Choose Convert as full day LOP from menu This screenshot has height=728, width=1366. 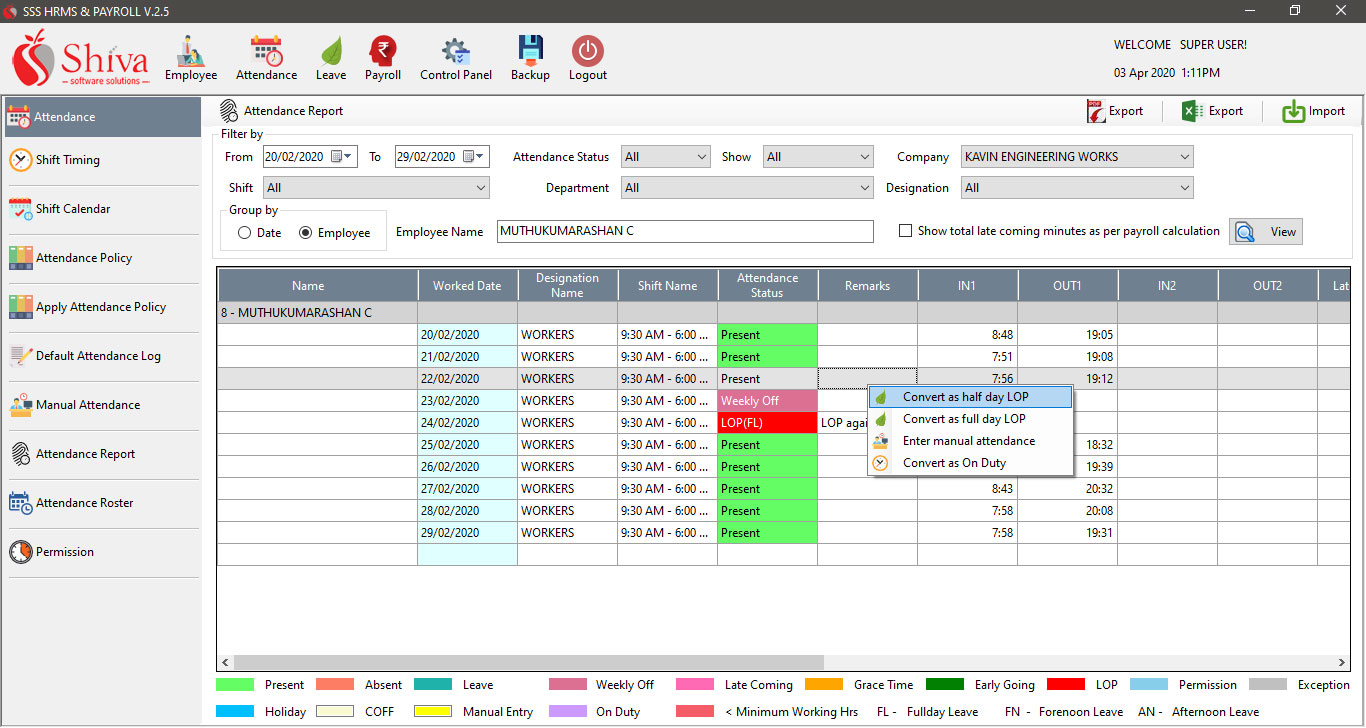coord(965,418)
